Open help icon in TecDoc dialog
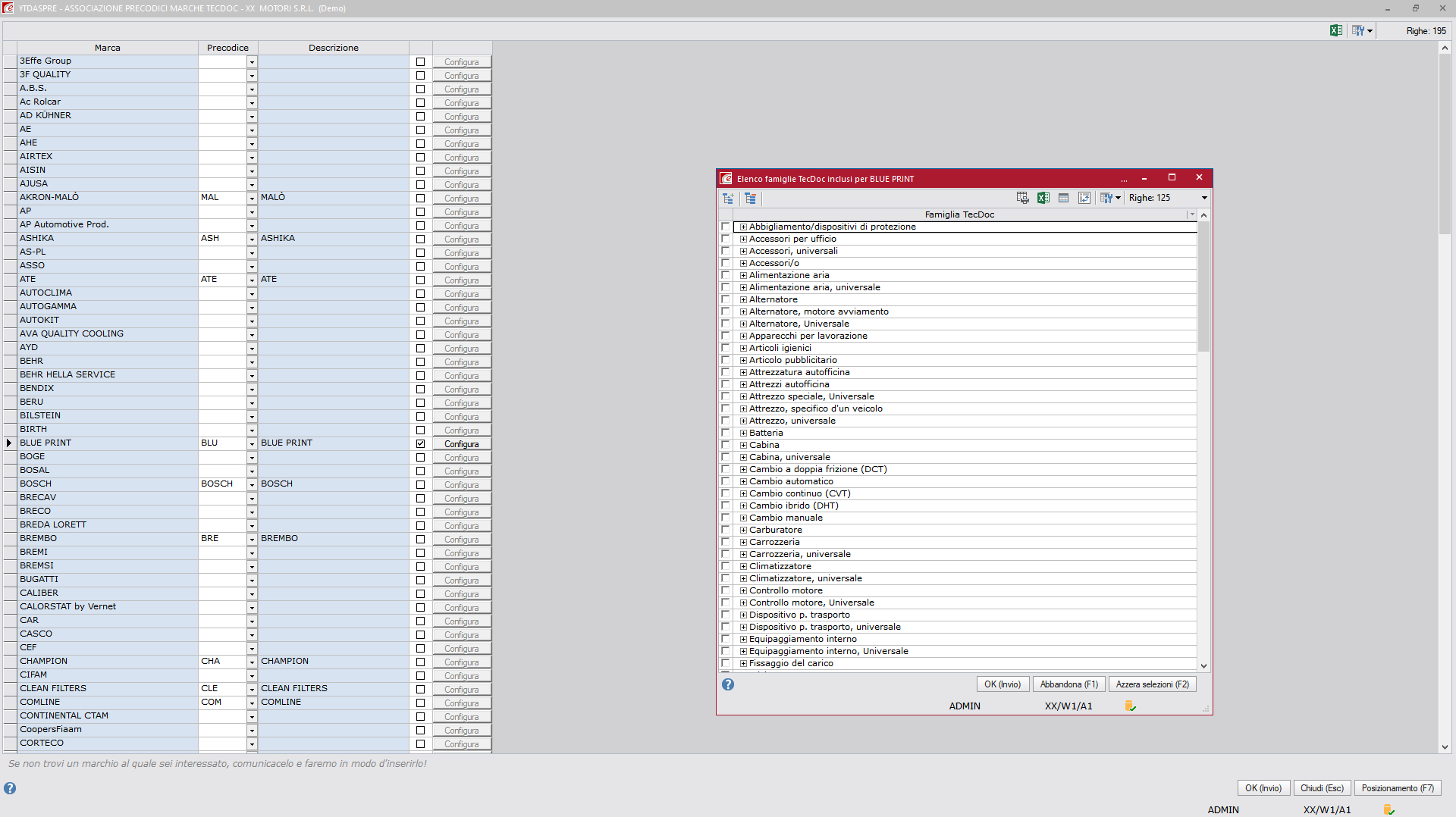 click(x=728, y=684)
